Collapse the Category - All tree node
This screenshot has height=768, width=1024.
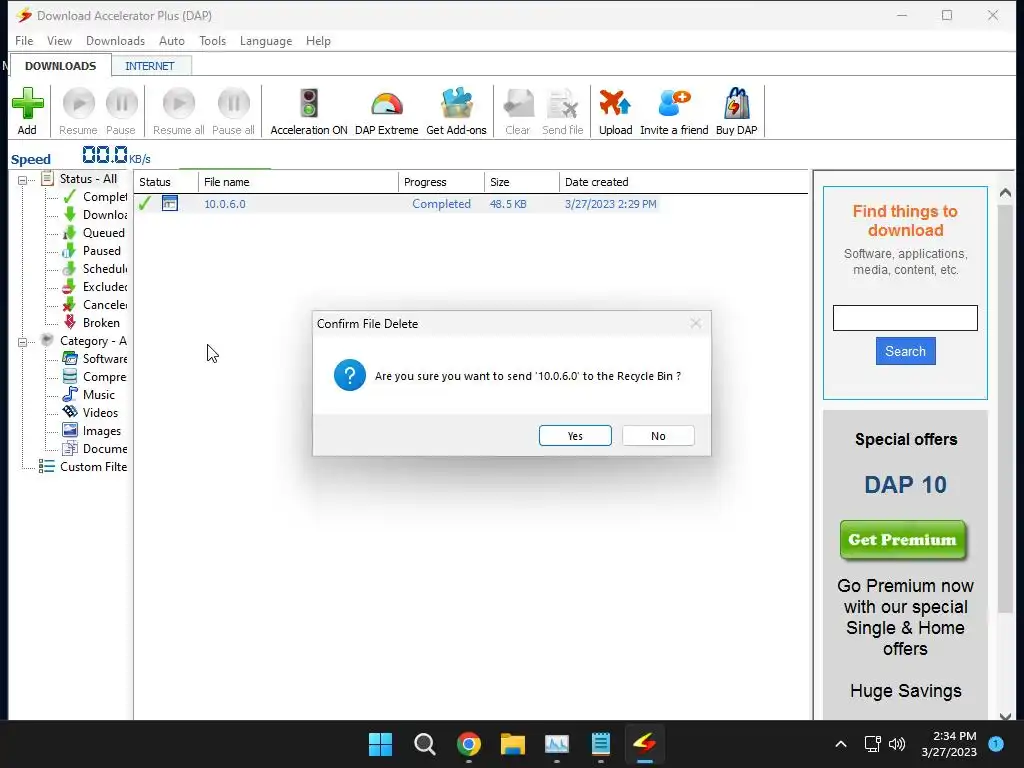[22, 342]
